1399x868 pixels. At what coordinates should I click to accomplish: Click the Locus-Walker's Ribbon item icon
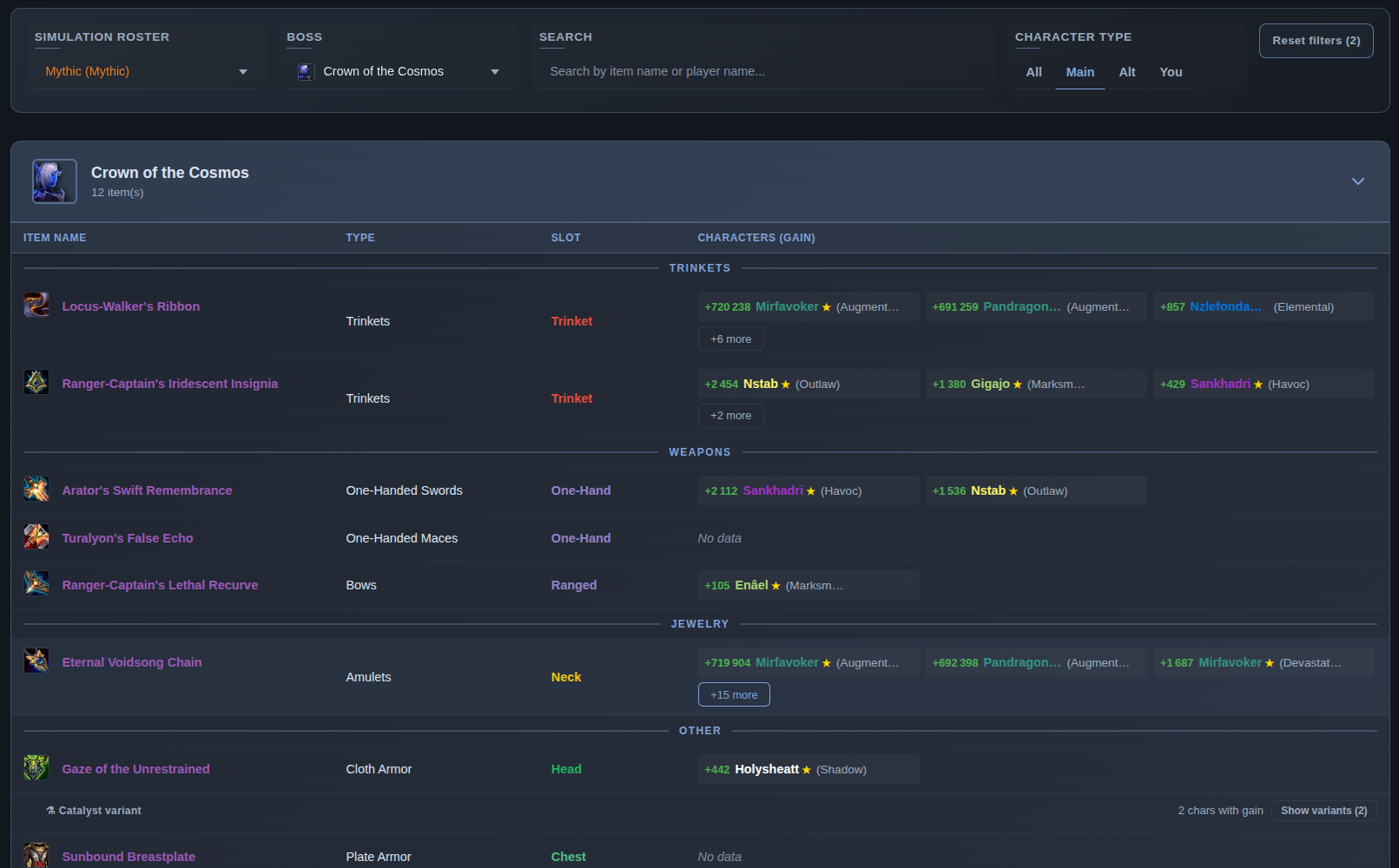tap(36, 305)
